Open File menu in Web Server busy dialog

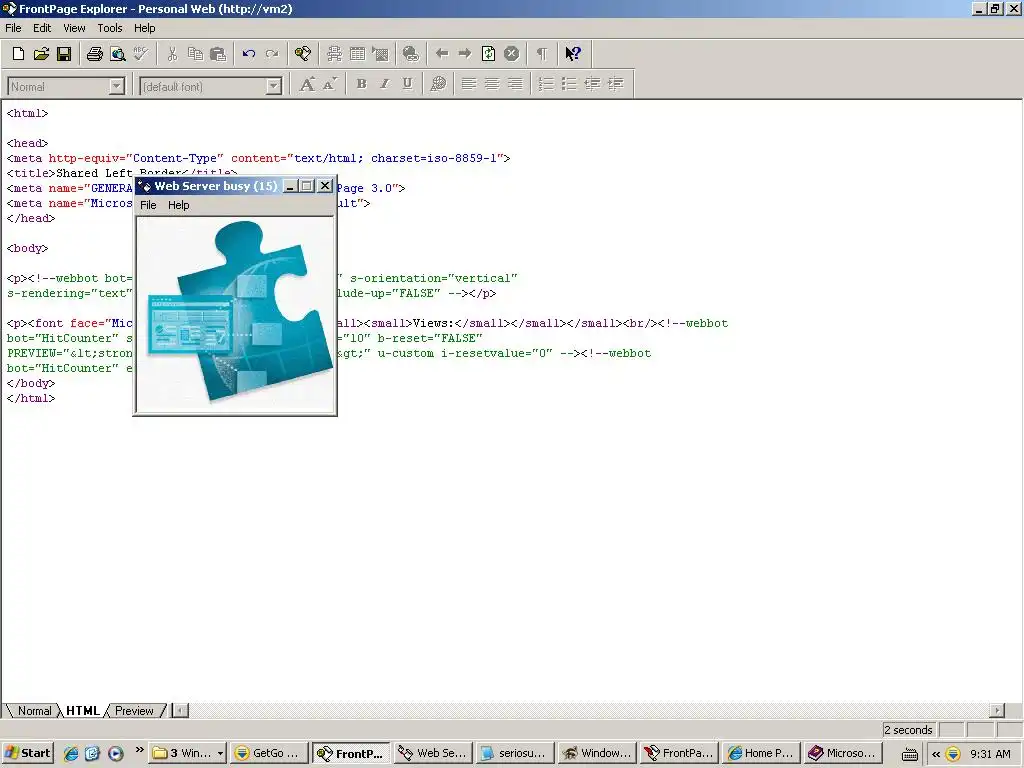[148, 205]
